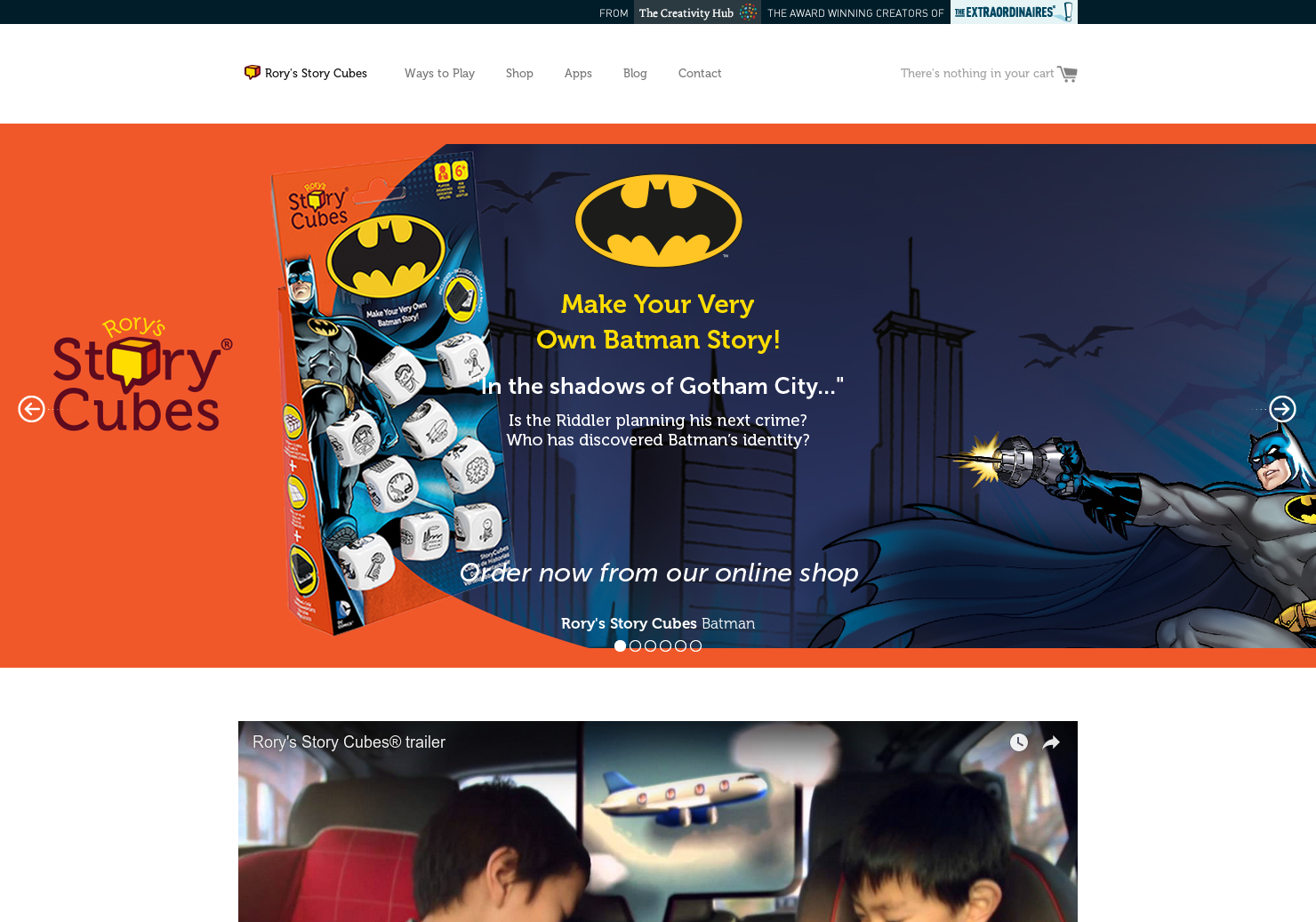Open the Apps menu item
This screenshot has width=1316, height=922.
(x=578, y=73)
